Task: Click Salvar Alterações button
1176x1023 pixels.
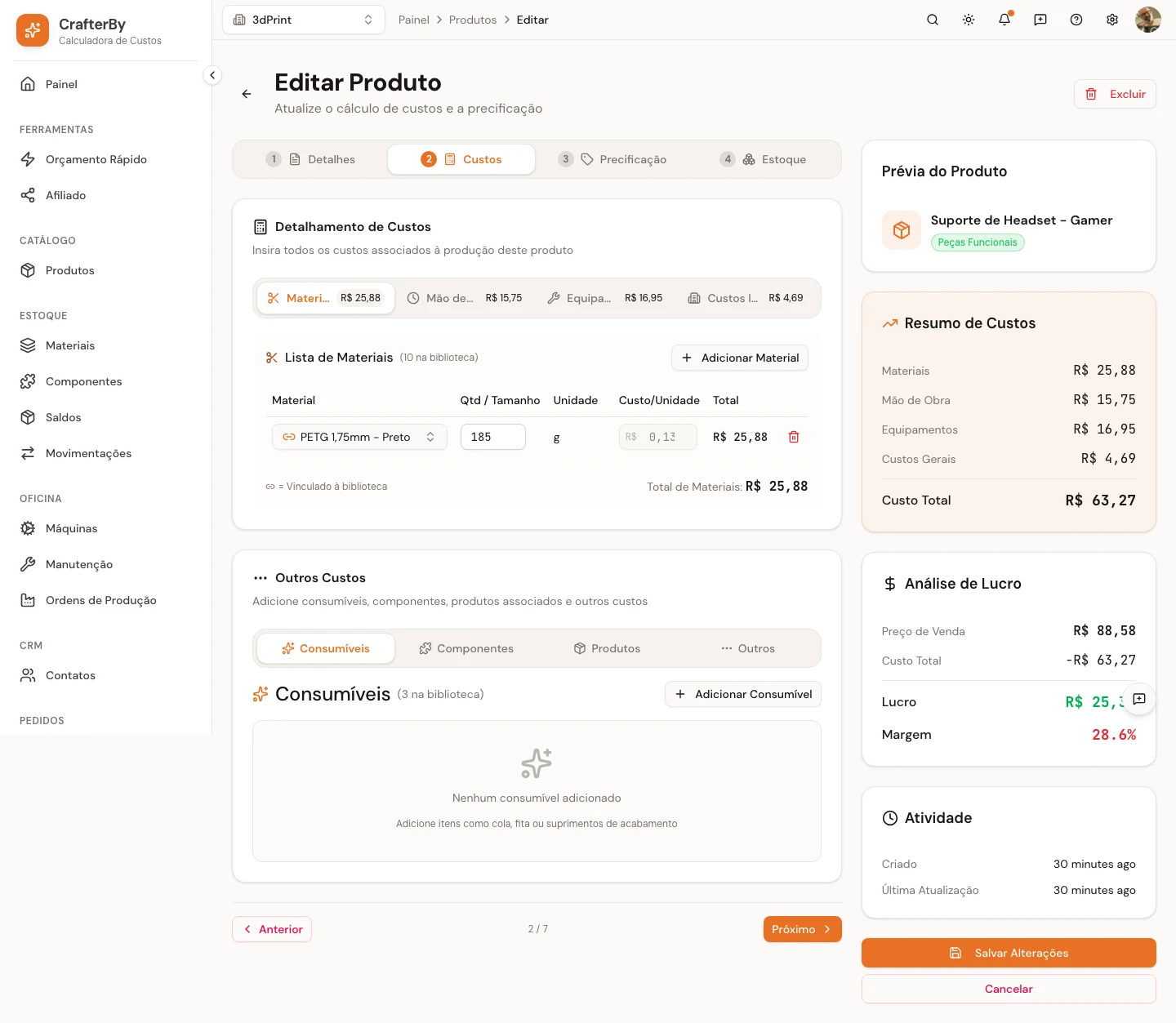Action: coord(1009,953)
